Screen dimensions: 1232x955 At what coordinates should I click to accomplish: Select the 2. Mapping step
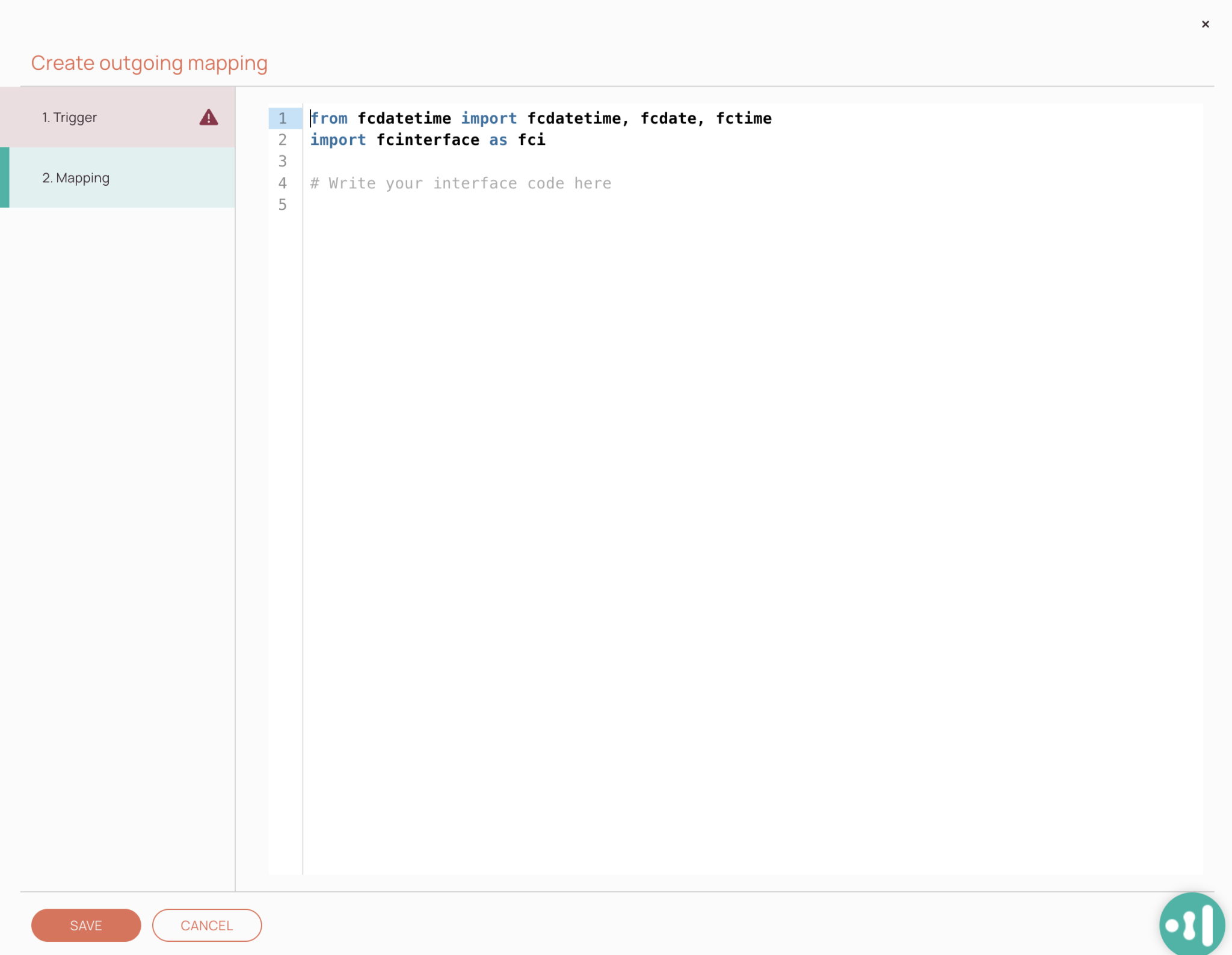click(x=76, y=178)
